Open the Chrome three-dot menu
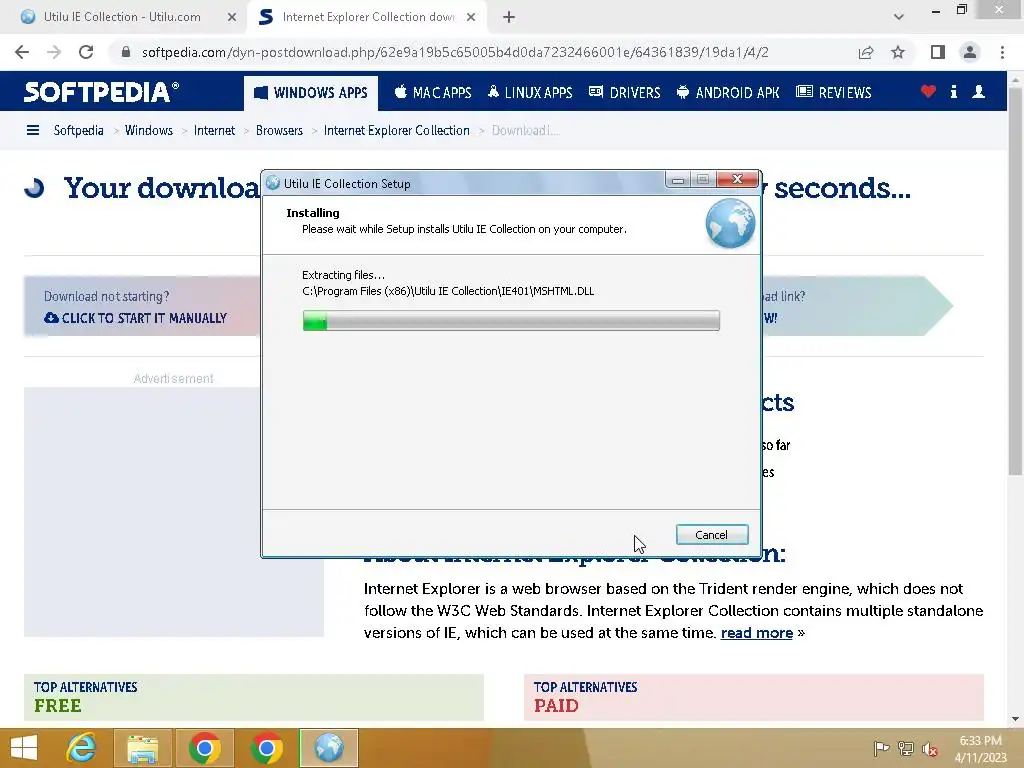This screenshot has width=1024, height=768. [1002, 52]
